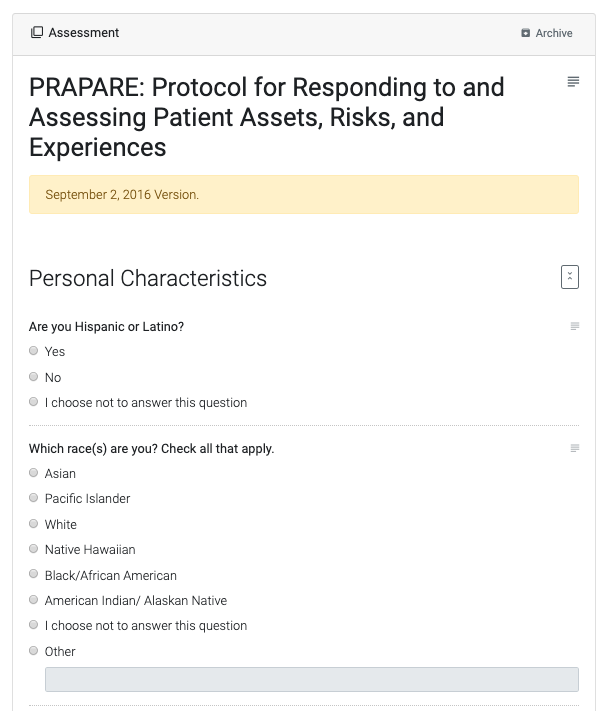Viewport: 611px width, 711px height.
Task: Select No for Hispanic or Latino
Action: tap(34, 377)
